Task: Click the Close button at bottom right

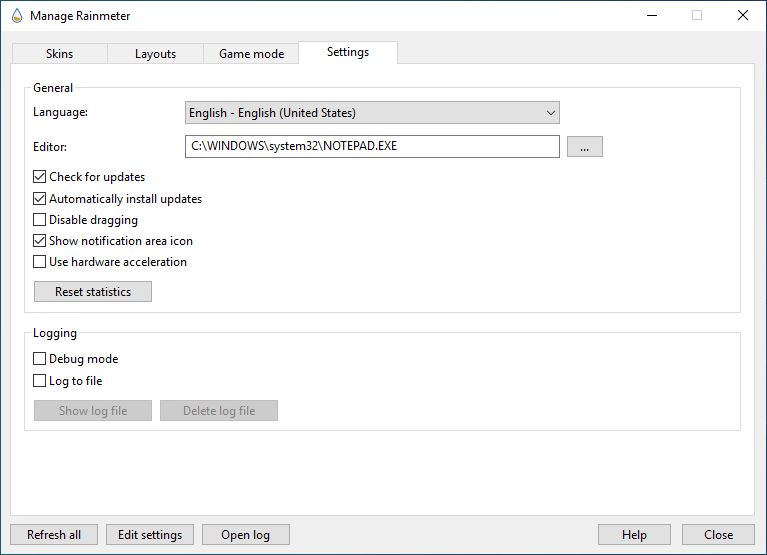Action: point(718,534)
